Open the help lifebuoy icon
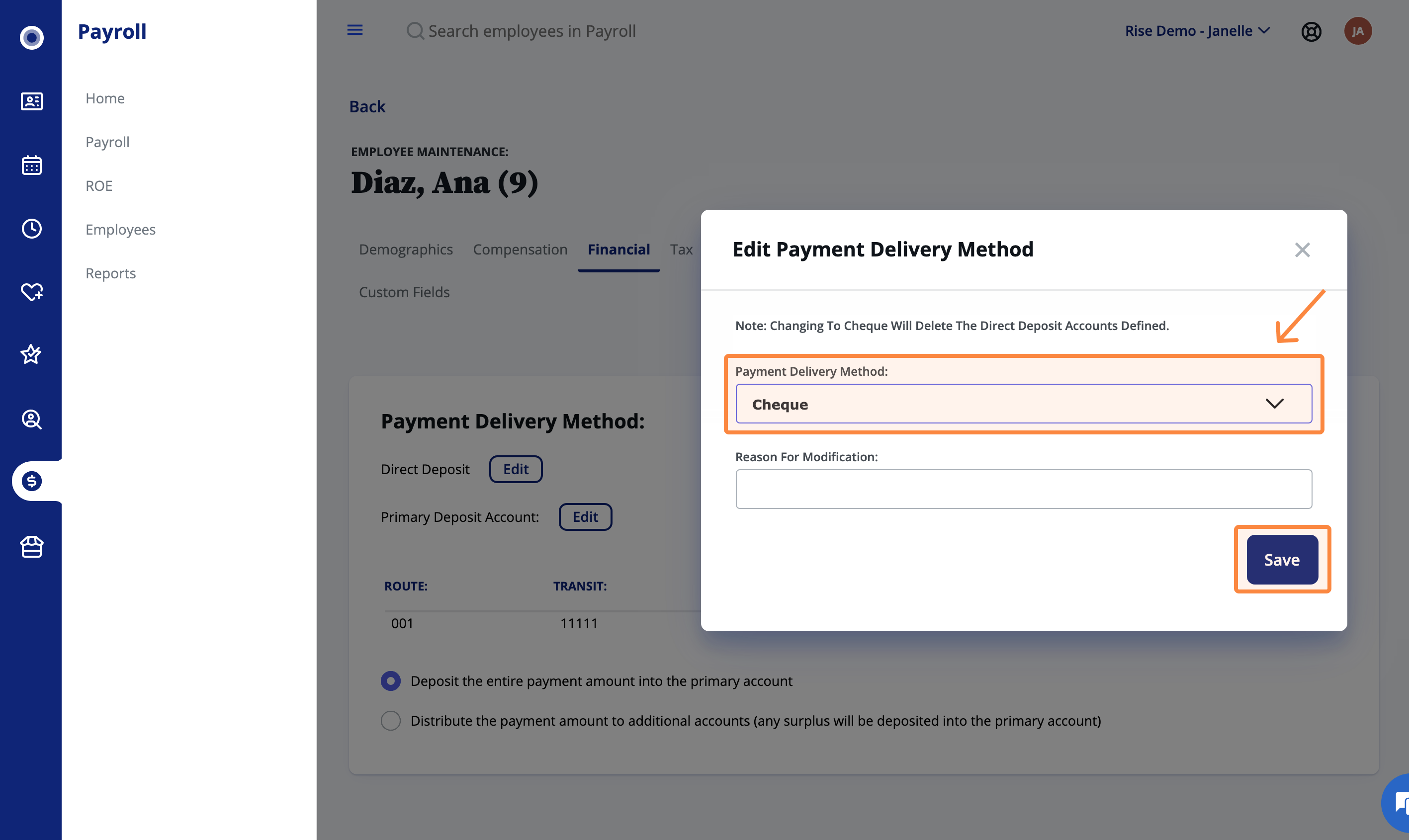The image size is (1409, 840). (x=1311, y=32)
